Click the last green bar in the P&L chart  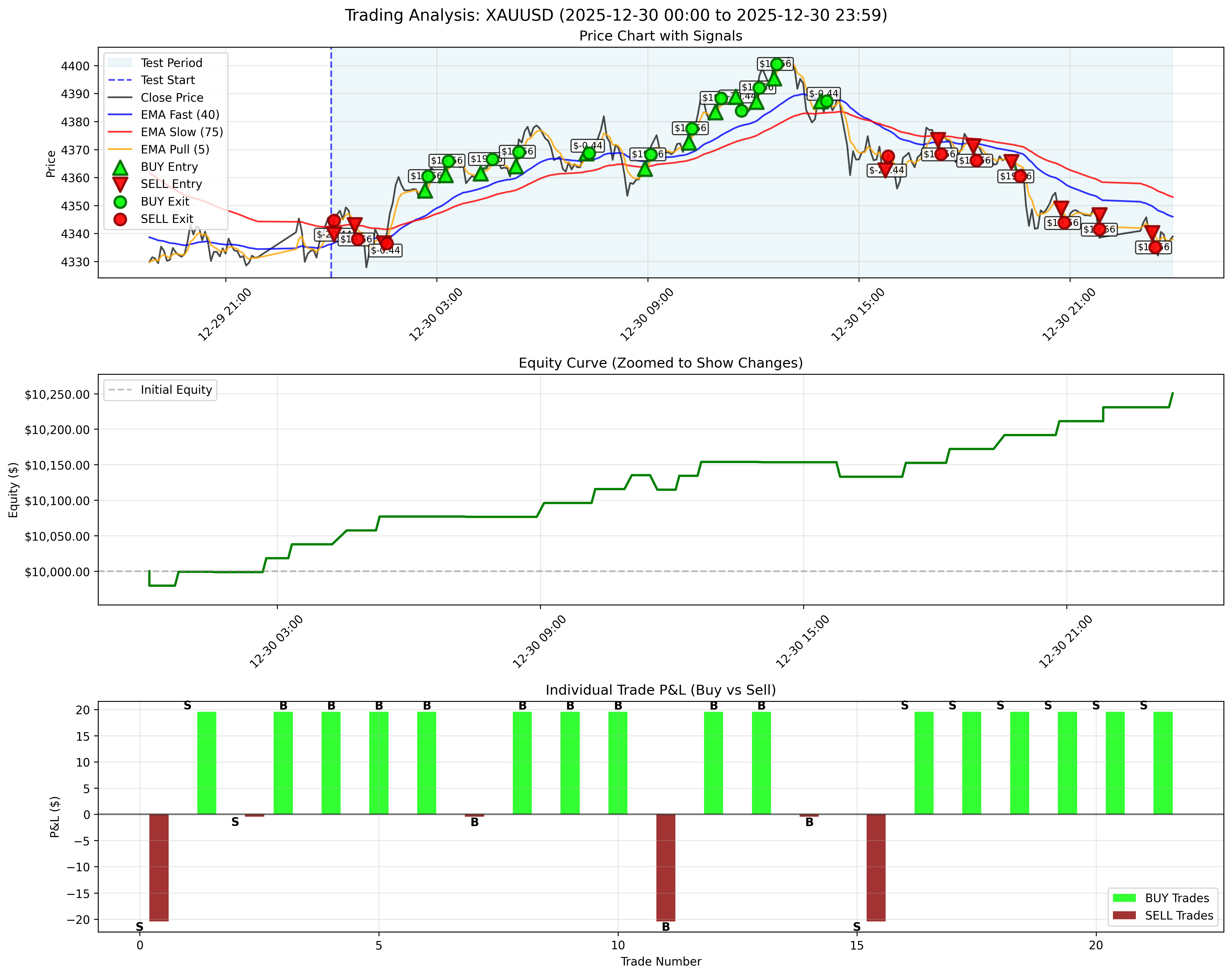[1163, 763]
